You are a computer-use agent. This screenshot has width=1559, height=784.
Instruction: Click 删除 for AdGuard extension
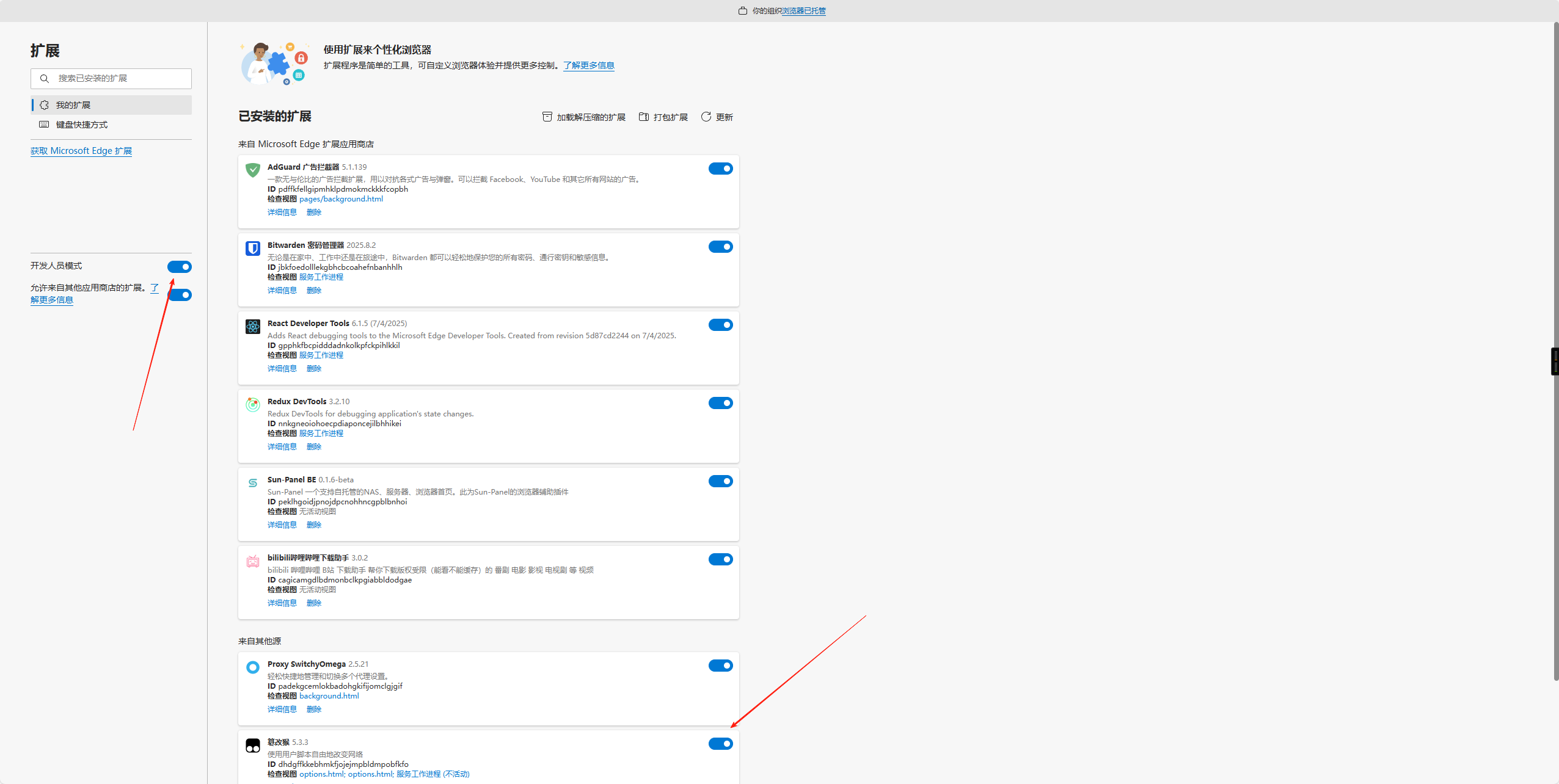314,212
